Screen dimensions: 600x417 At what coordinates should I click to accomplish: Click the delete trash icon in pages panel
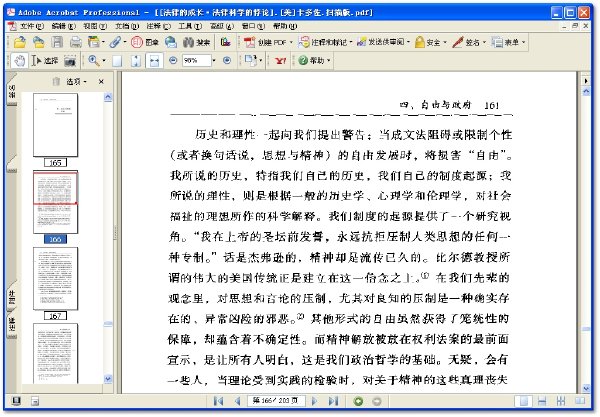tap(56, 81)
